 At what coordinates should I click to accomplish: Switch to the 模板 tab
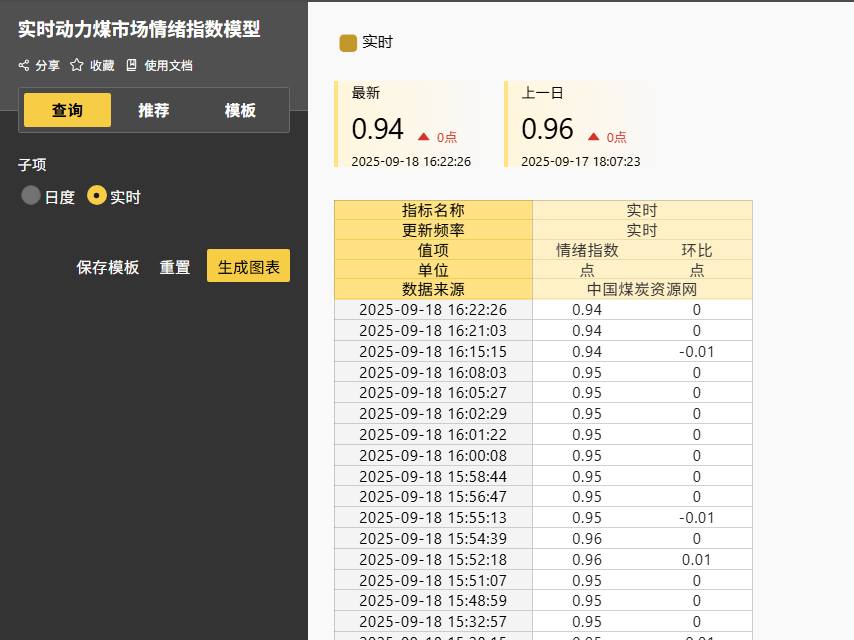(x=240, y=110)
